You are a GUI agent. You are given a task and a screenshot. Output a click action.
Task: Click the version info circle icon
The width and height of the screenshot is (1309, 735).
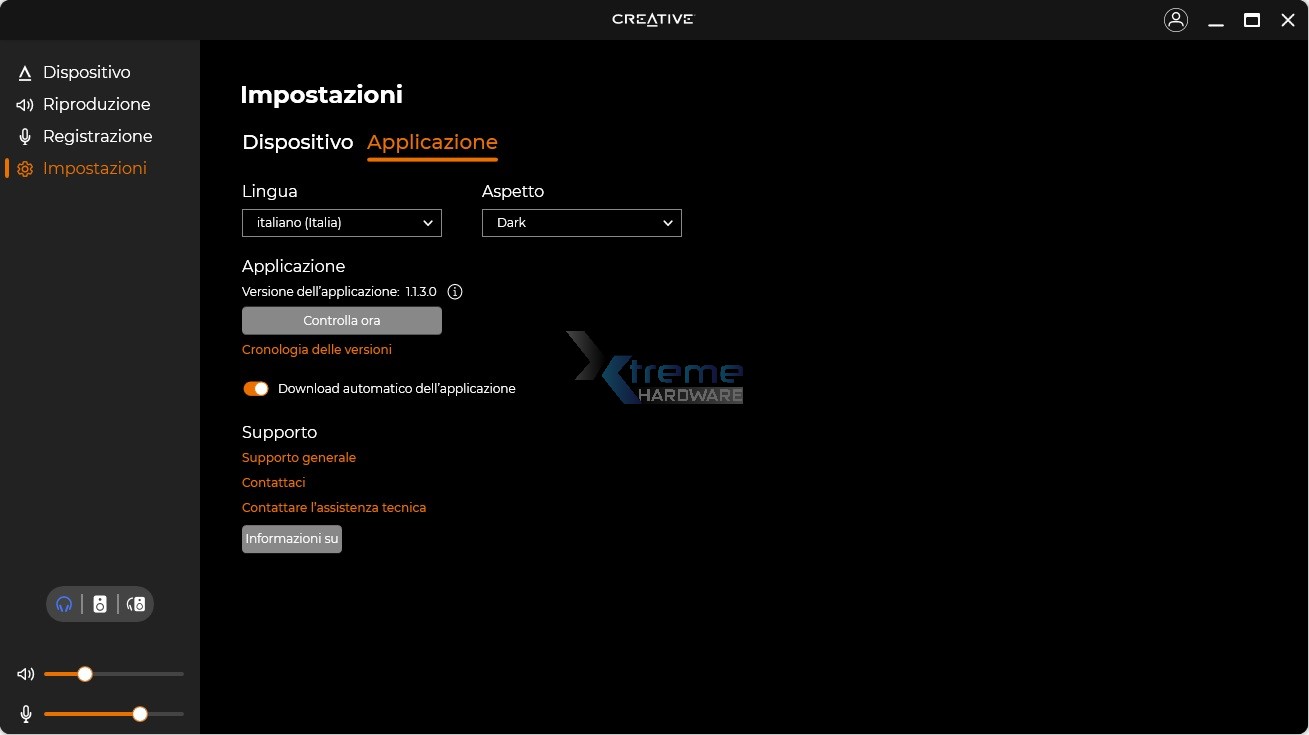pyautogui.click(x=455, y=291)
